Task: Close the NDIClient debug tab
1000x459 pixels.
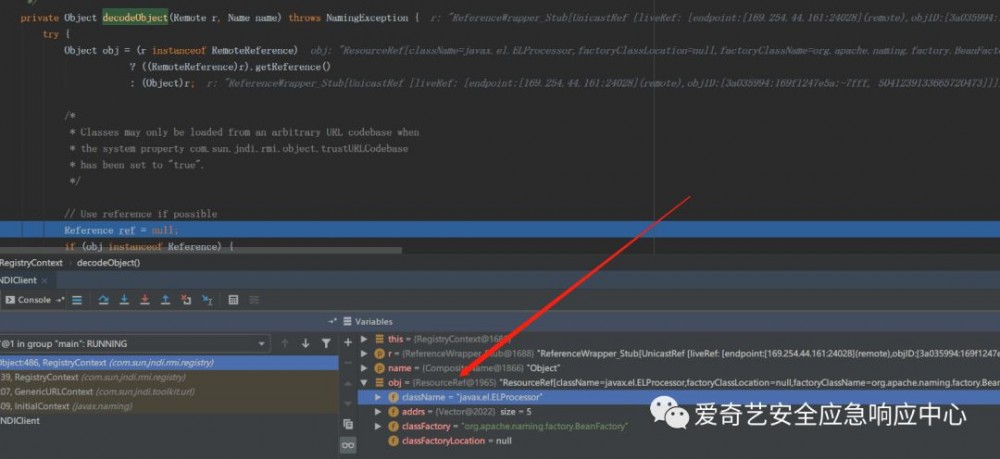Action: [x=44, y=280]
